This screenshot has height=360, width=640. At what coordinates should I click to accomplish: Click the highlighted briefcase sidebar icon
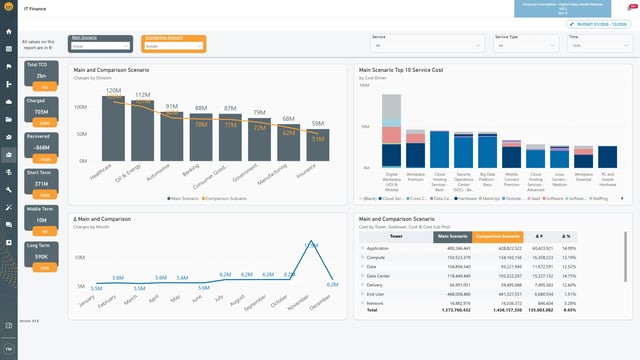9,155
